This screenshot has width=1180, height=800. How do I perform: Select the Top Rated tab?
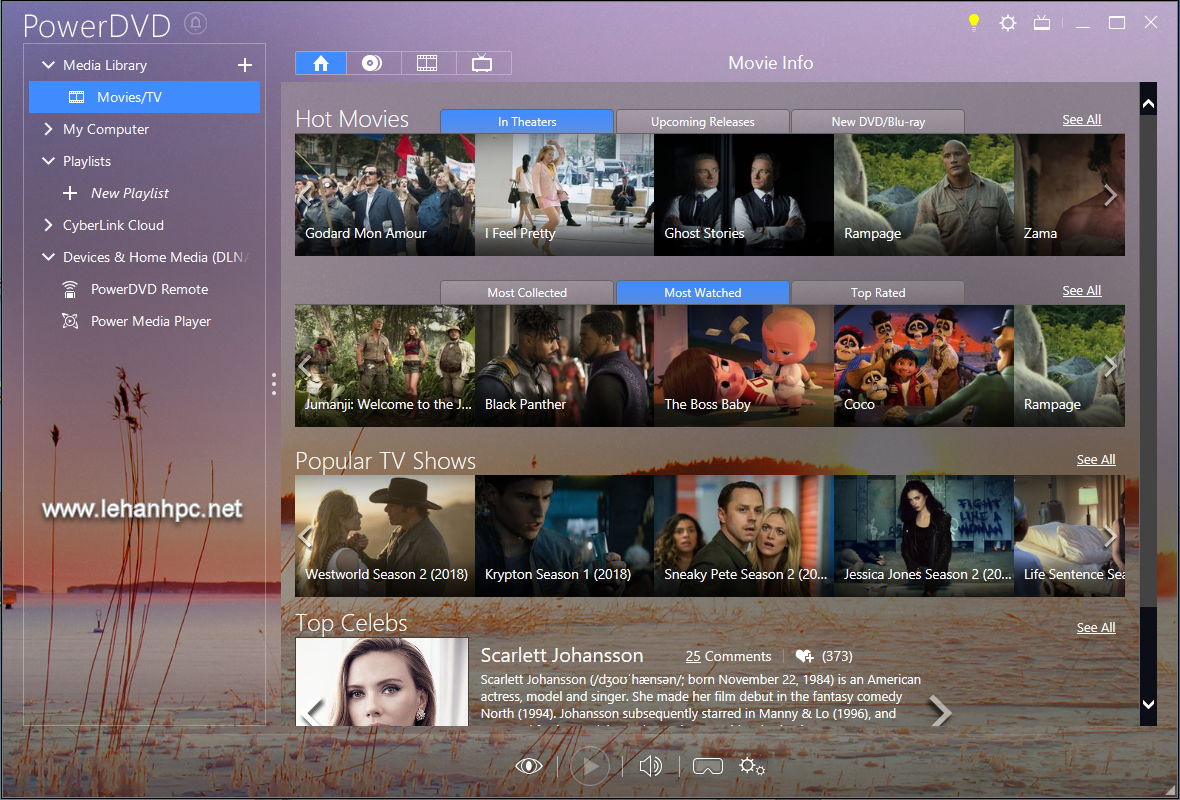878,293
